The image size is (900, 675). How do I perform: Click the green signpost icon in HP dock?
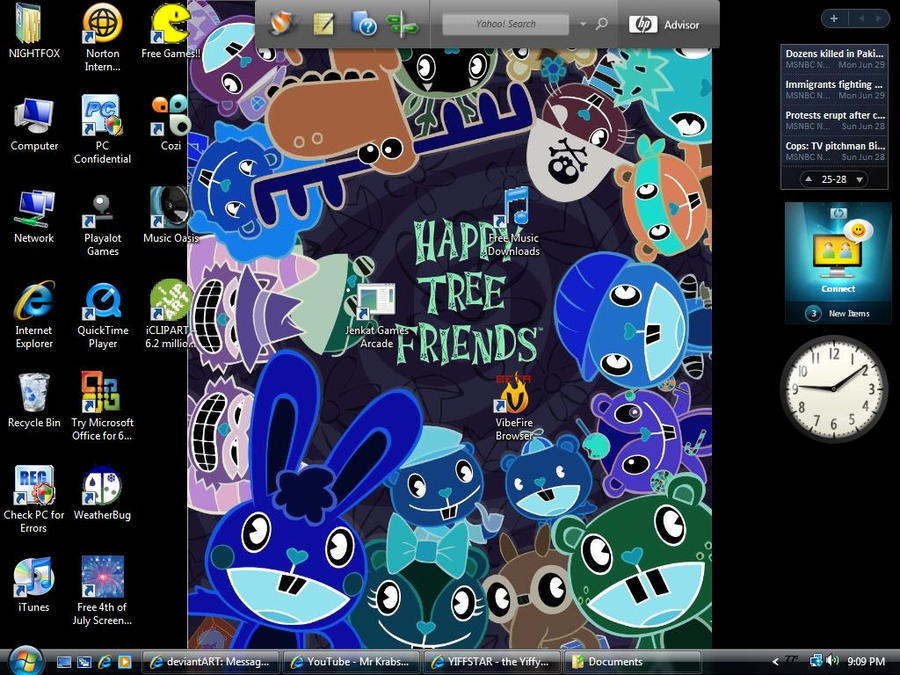click(x=402, y=25)
